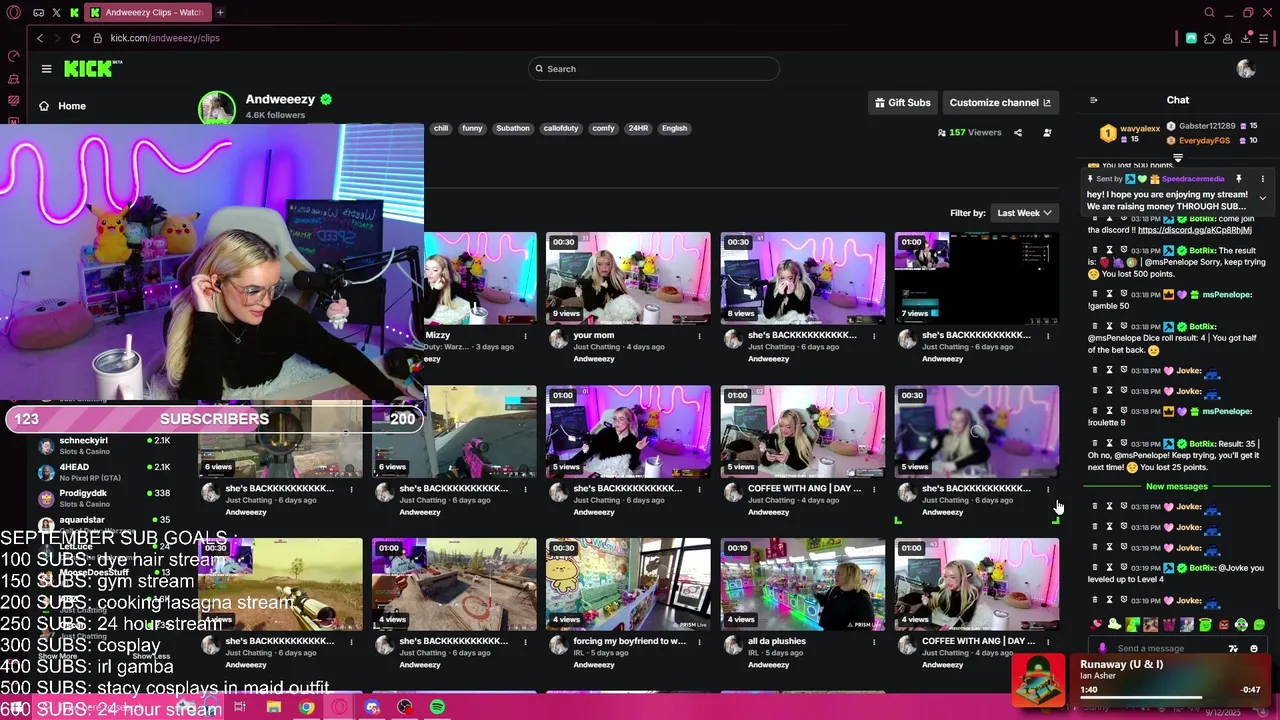
Task: Open the pinned game controller tab
Action: coord(38,12)
